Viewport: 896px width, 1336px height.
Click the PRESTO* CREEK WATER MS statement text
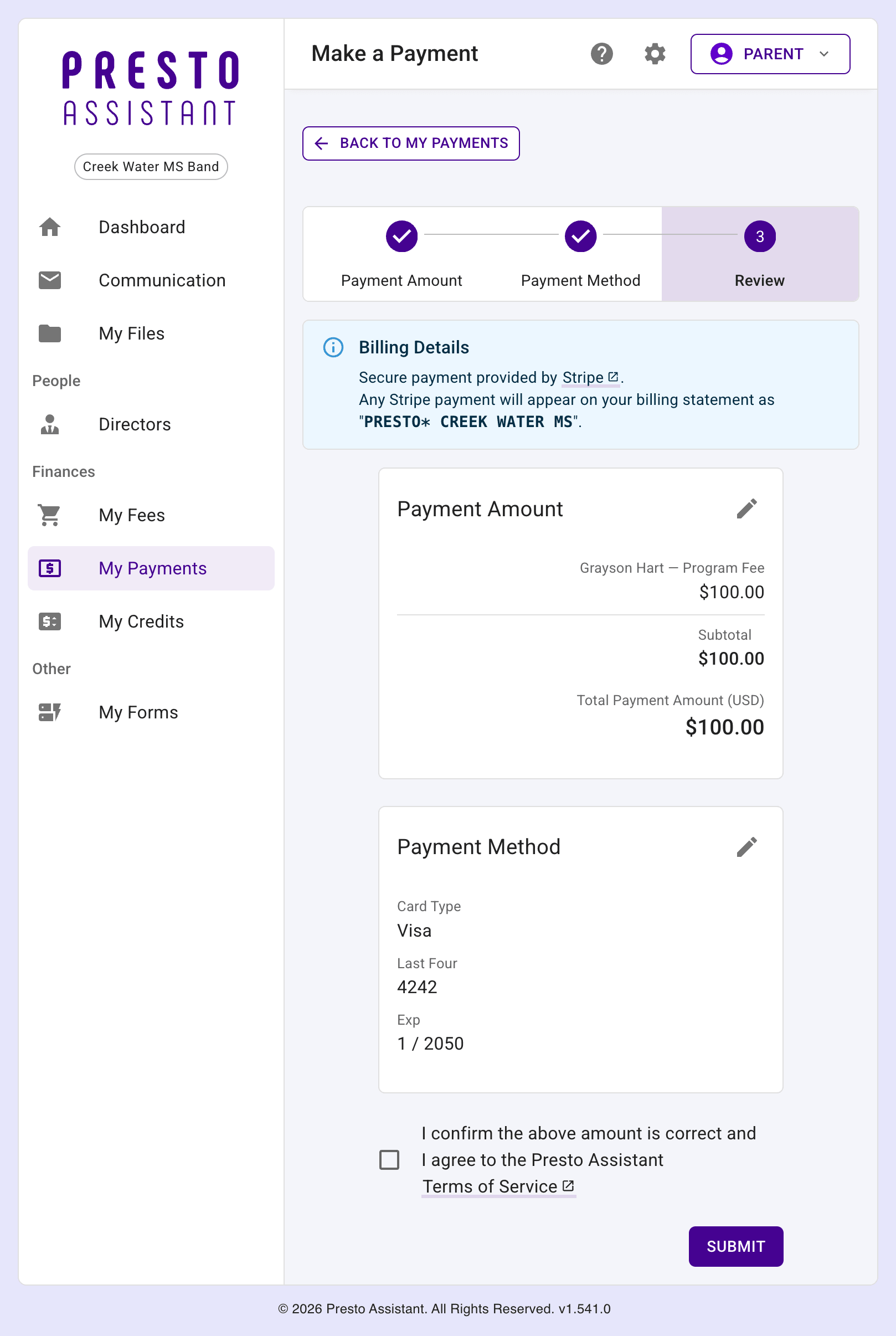click(x=468, y=422)
